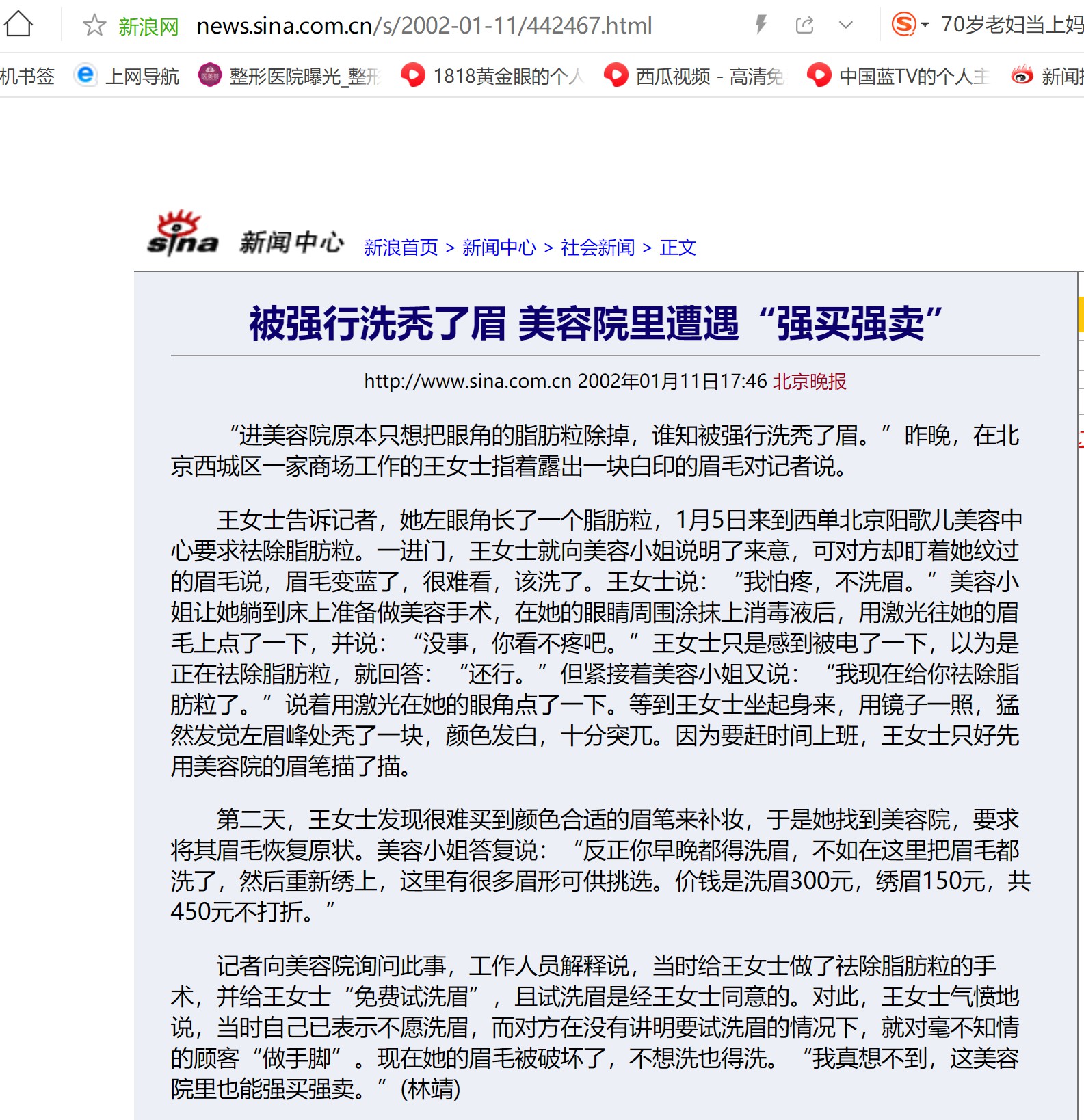Bookmark this page with the star icon
Viewport: 1084px width, 1120px height.
point(94,26)
